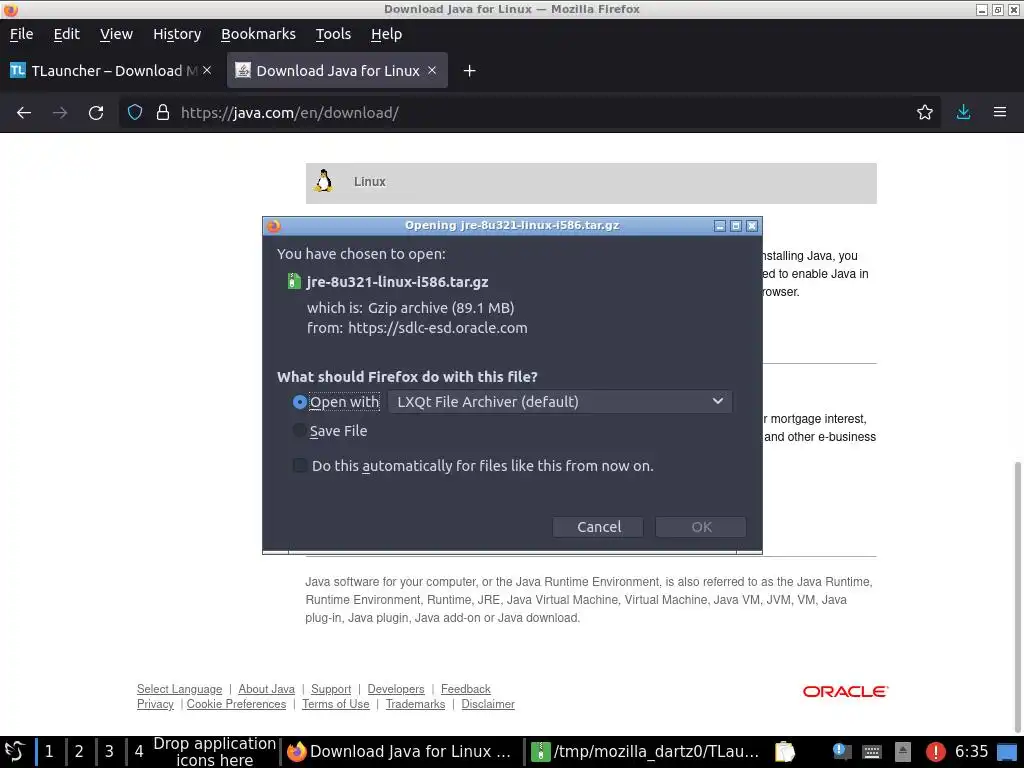1024x768 pixels.
Task: Open the LXQt start menu icon in taskbar
Action: pyautogui.click(x=14, y=751)
